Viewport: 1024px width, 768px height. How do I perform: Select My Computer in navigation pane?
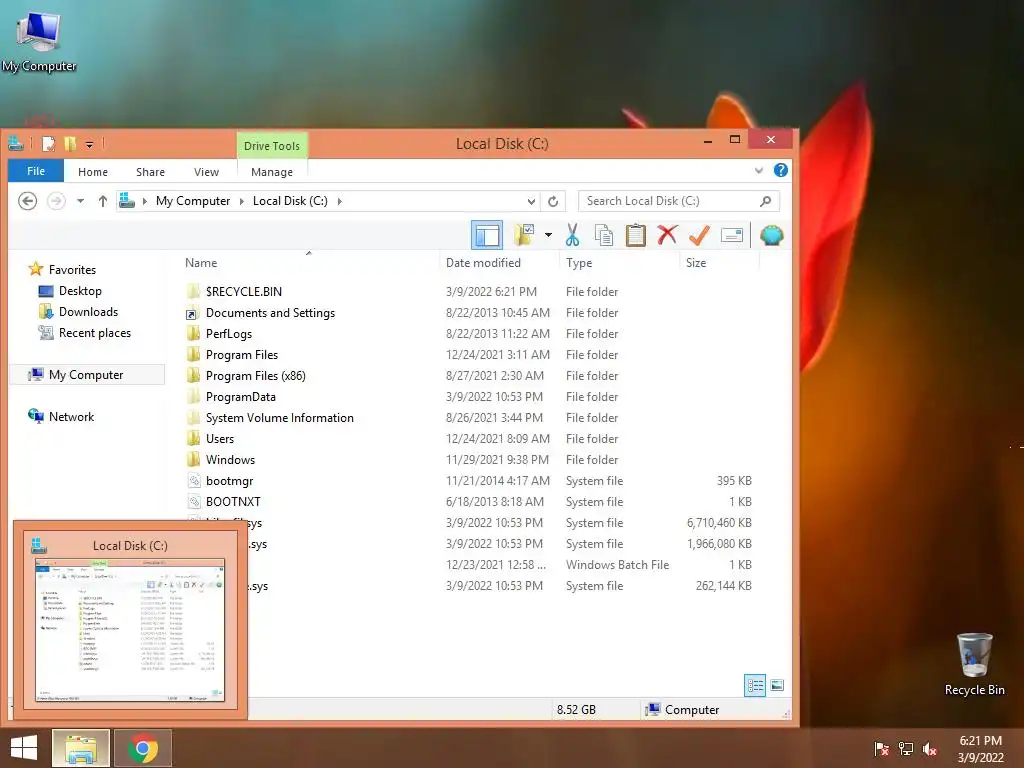click(86, 375)
